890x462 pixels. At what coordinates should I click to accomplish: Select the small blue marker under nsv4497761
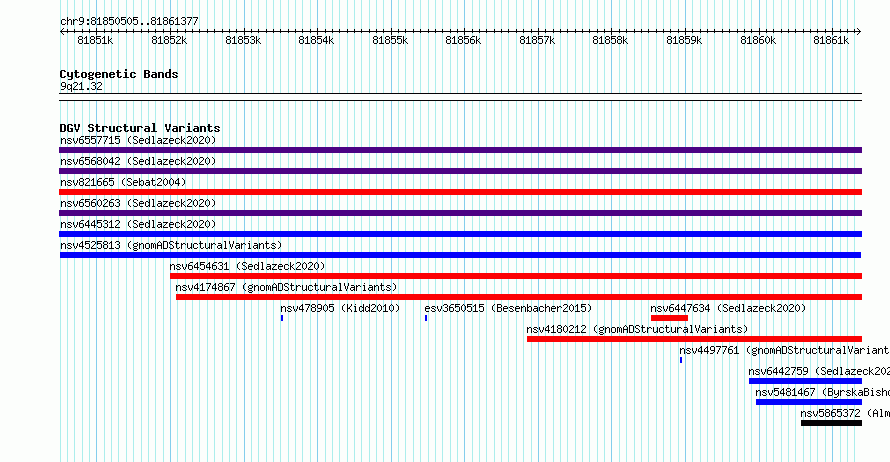coord(681,360)
